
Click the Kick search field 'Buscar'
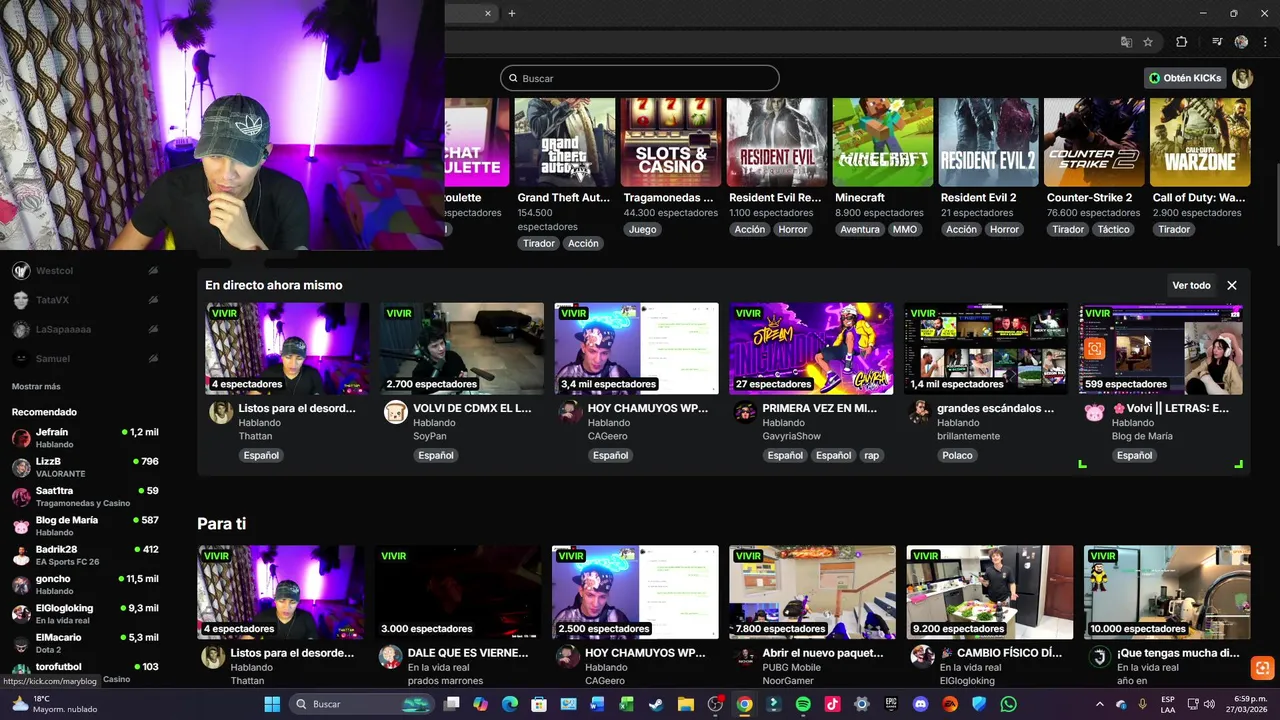(640, 78)
